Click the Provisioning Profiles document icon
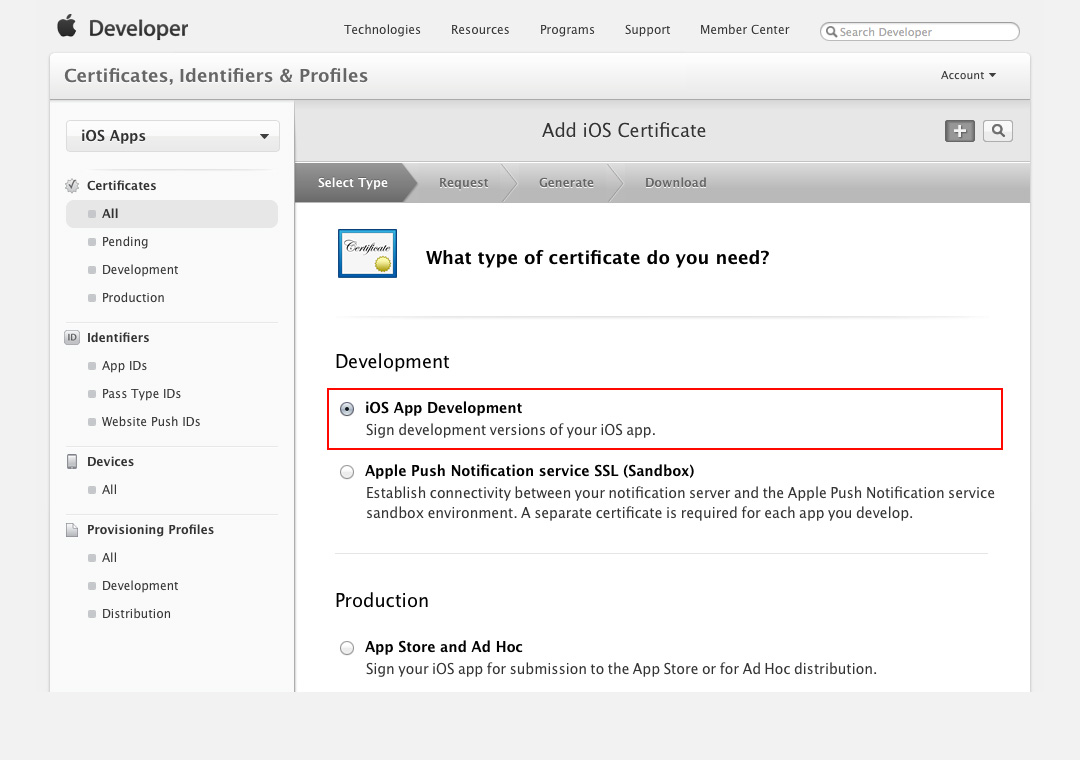The image size is (1080, 760). [72, 530]
